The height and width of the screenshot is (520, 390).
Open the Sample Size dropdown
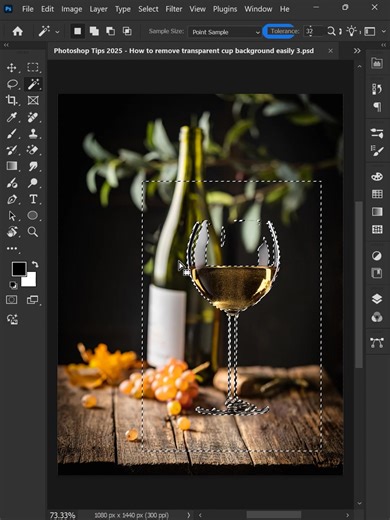[225, 32]
